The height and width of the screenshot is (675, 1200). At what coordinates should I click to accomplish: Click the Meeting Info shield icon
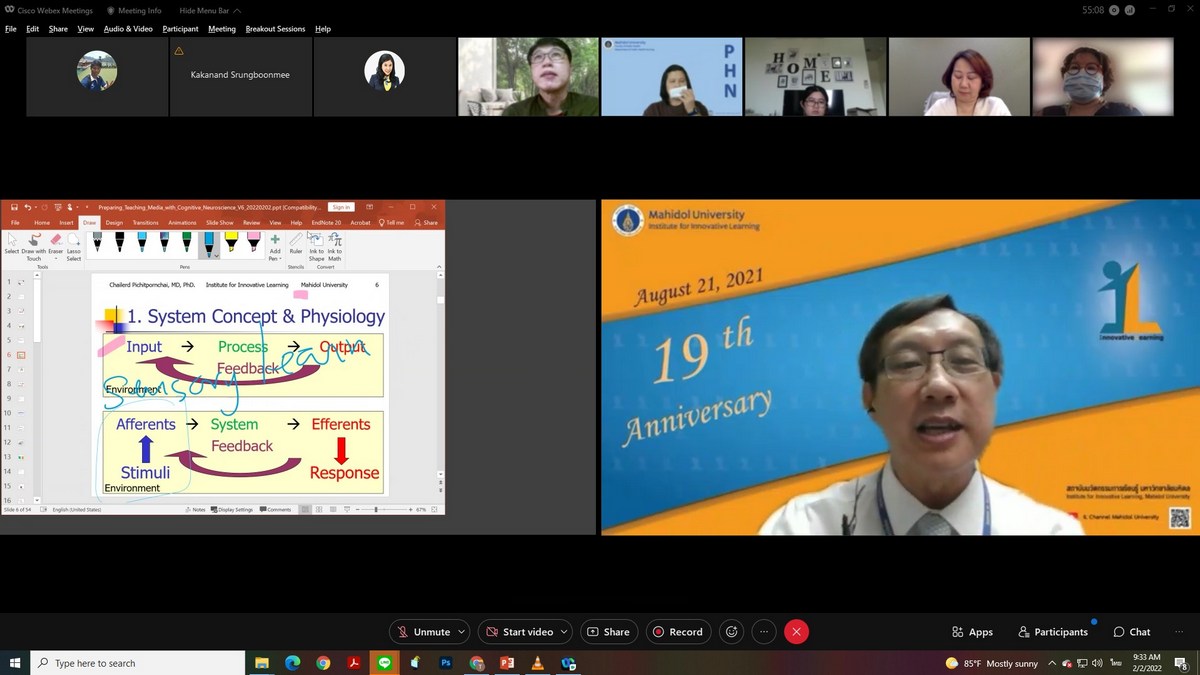pyautogui.click(x=111, y=10)
